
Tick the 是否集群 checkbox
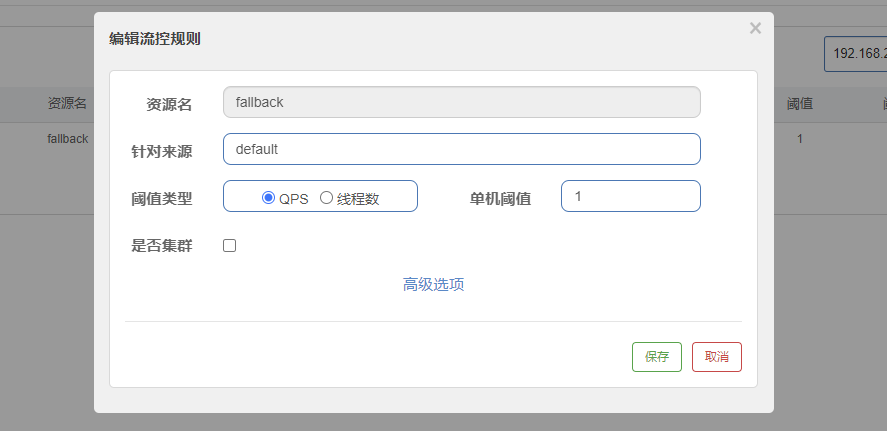click(229, 245)
